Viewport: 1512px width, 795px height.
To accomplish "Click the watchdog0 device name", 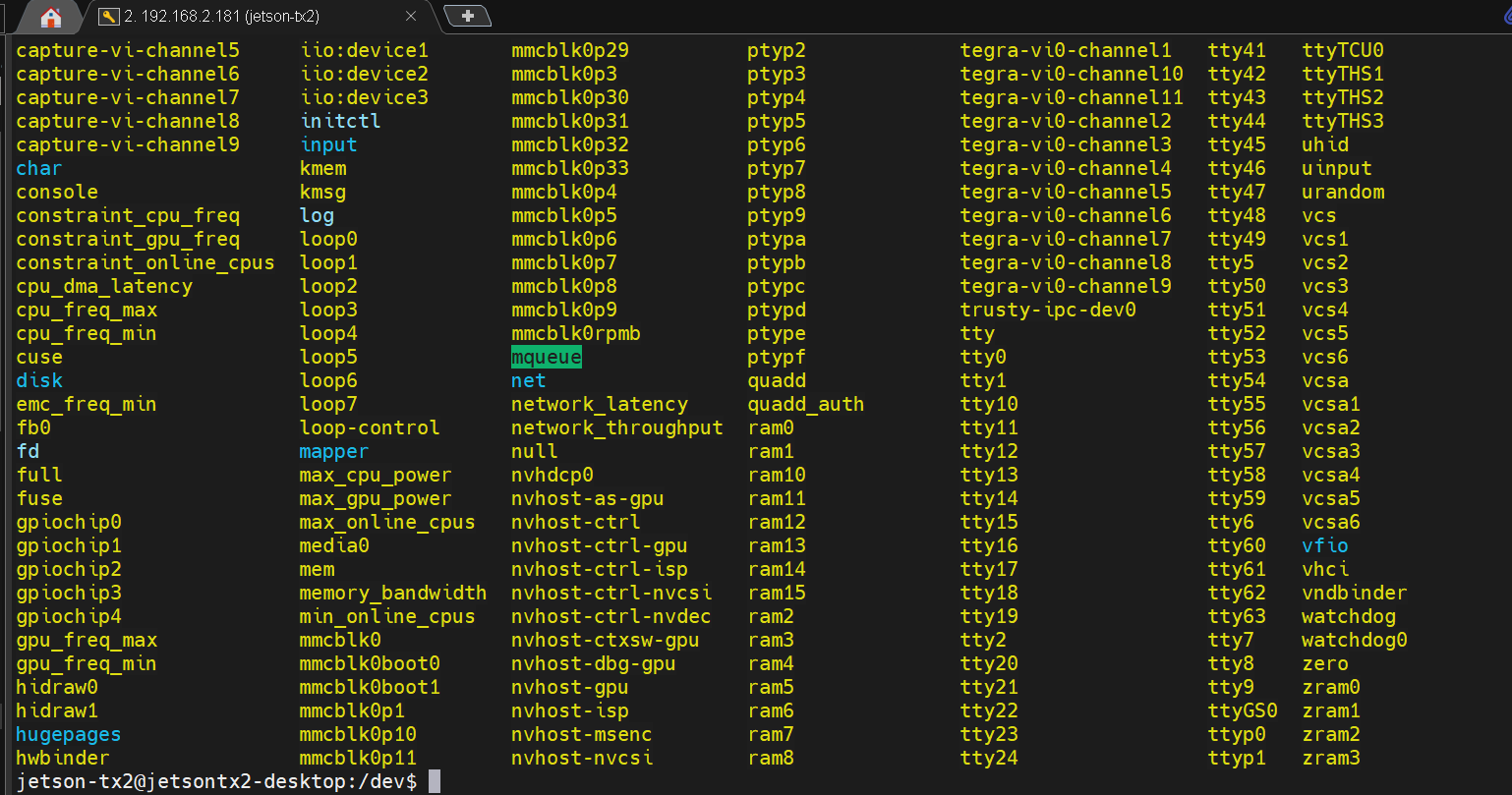I will [x=1354, y=640].
